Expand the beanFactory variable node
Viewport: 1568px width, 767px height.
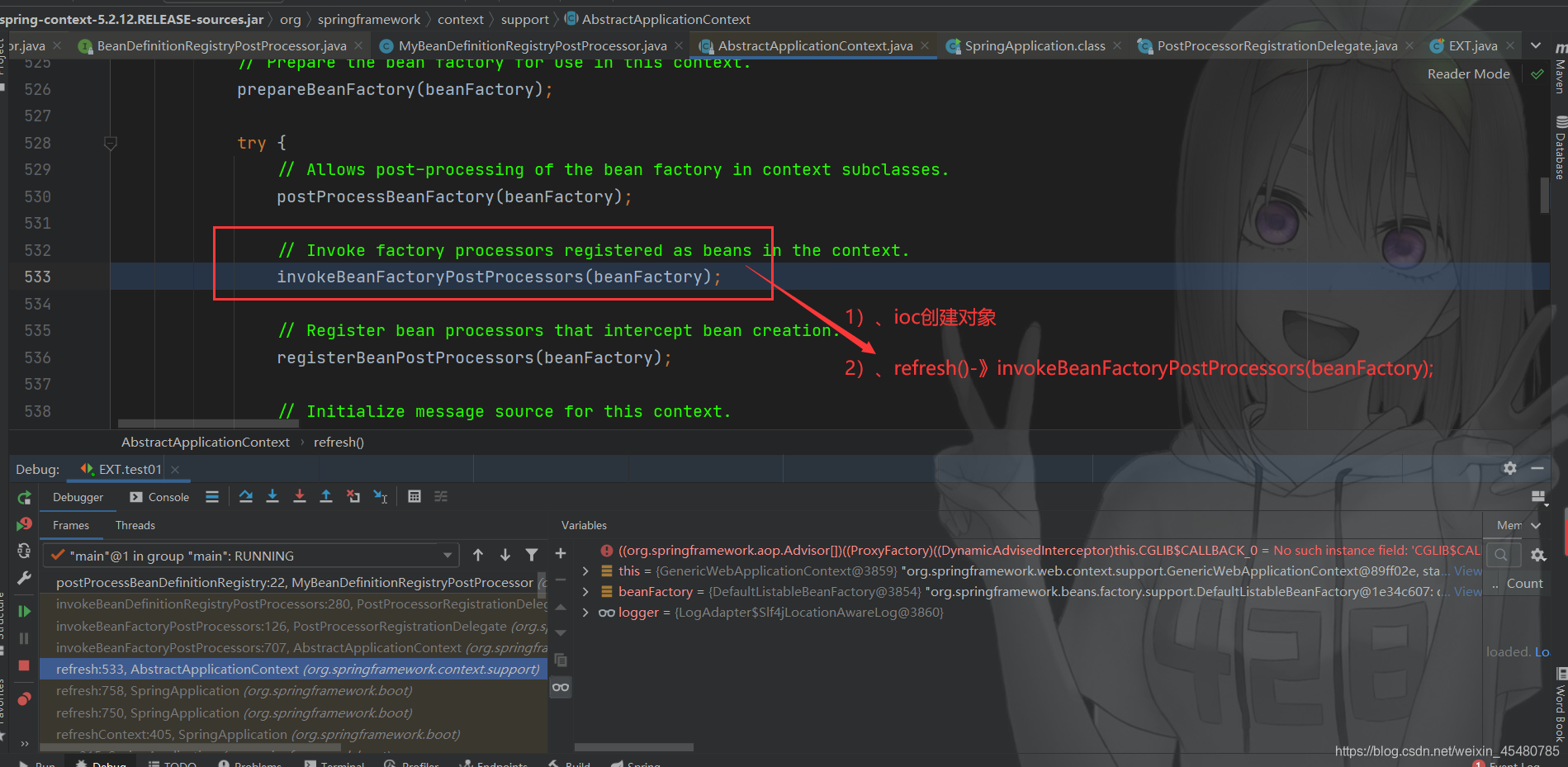click(x=585, y=591)
